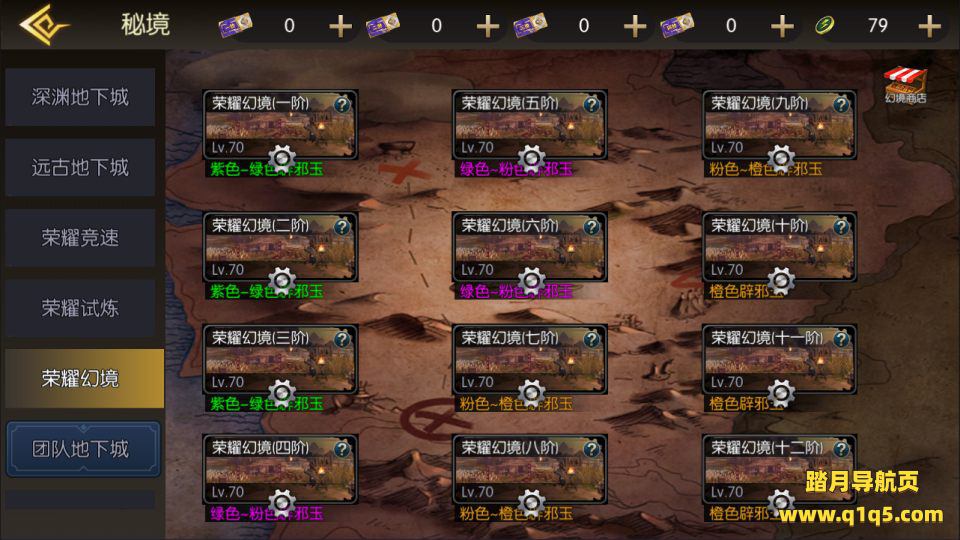Select the 远古地下城 menu entry
The image size is (960, 540).
point(80,168)
